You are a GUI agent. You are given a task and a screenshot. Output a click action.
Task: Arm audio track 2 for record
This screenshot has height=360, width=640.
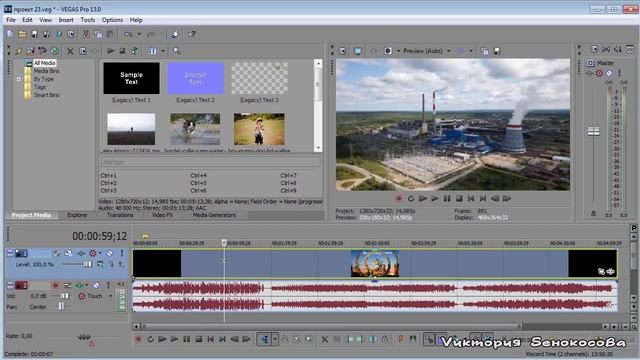click(55, 285)
